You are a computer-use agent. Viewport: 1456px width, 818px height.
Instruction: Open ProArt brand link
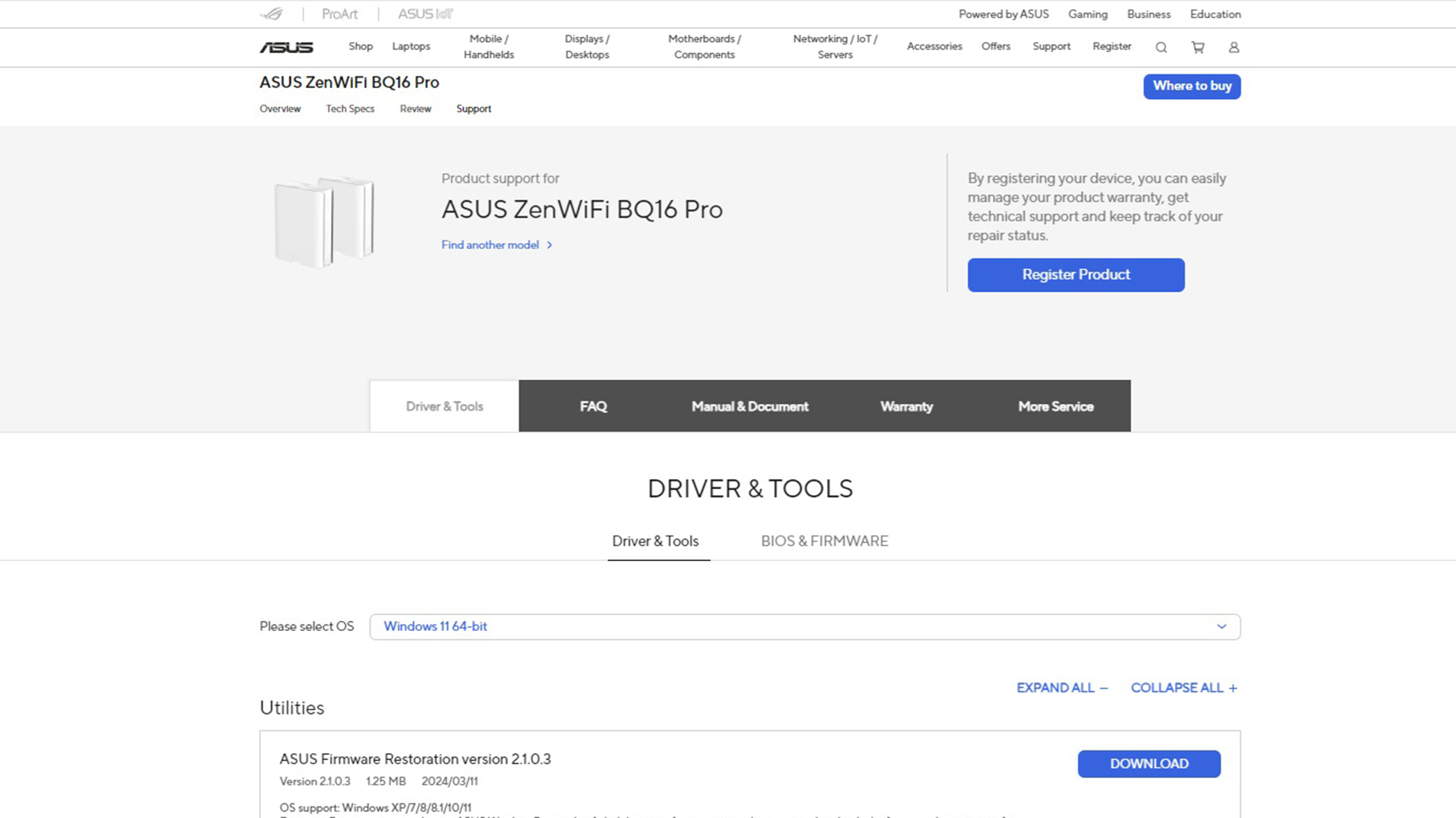tap(340, 14)
